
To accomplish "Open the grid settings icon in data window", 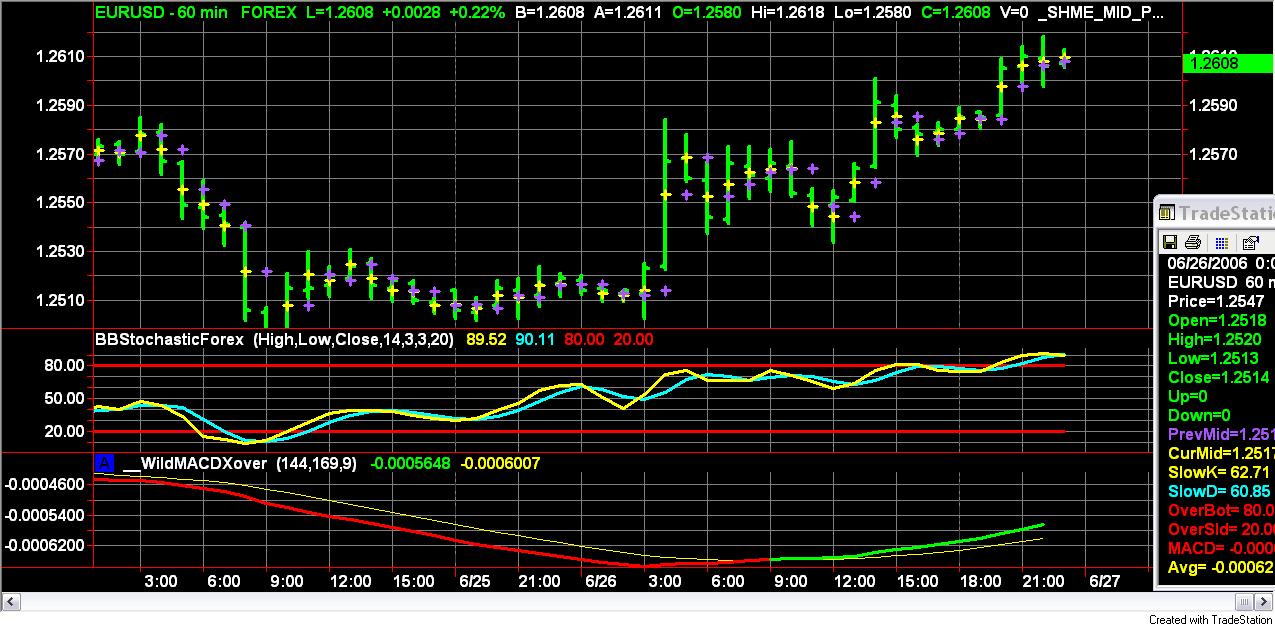I will pyautogui.click(x=1221, y=242).
